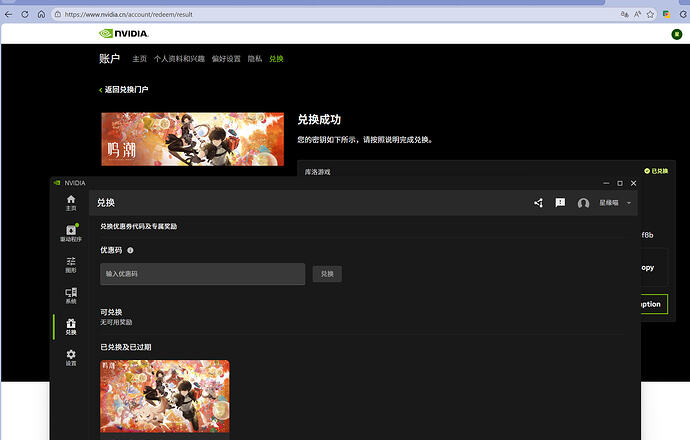The width and height of the screenshot is (690, 440).
Task: Minimize the NVIDIA app window
Action: [x=606, y=183]
